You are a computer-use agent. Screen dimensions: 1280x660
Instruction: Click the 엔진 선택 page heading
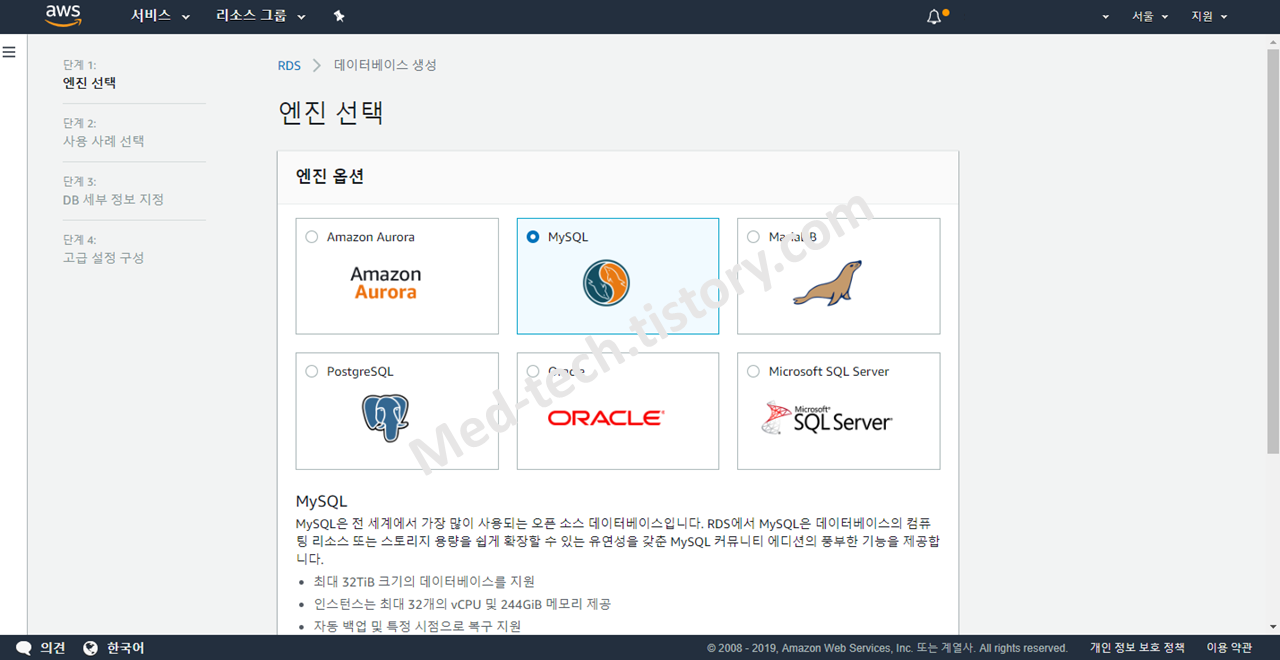(x=331, y=112)
